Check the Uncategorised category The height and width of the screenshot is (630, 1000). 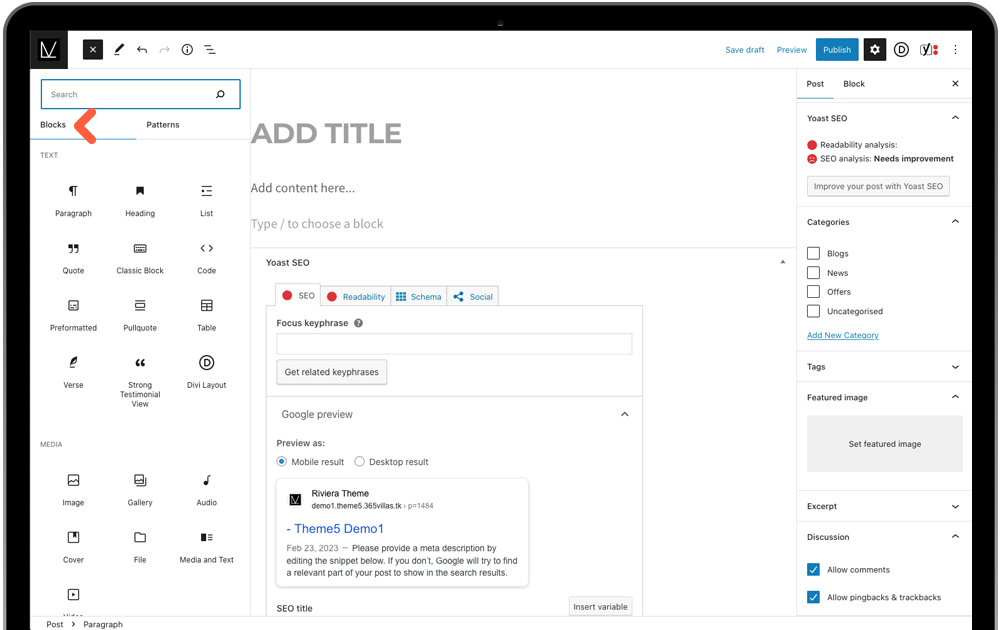(813, 311)
